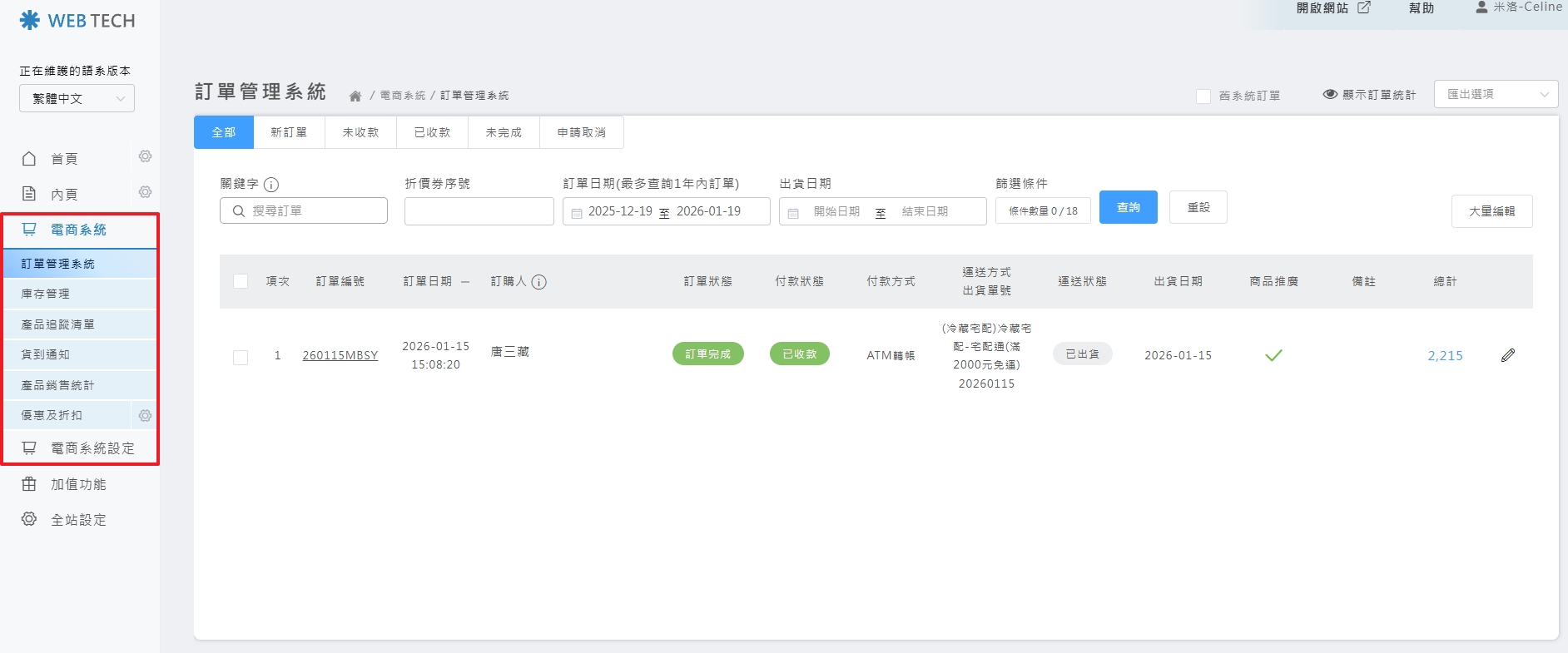Click the search magnifier icon
The width and height of the screenshot is (1568, 653).
(x=239, y=211)
